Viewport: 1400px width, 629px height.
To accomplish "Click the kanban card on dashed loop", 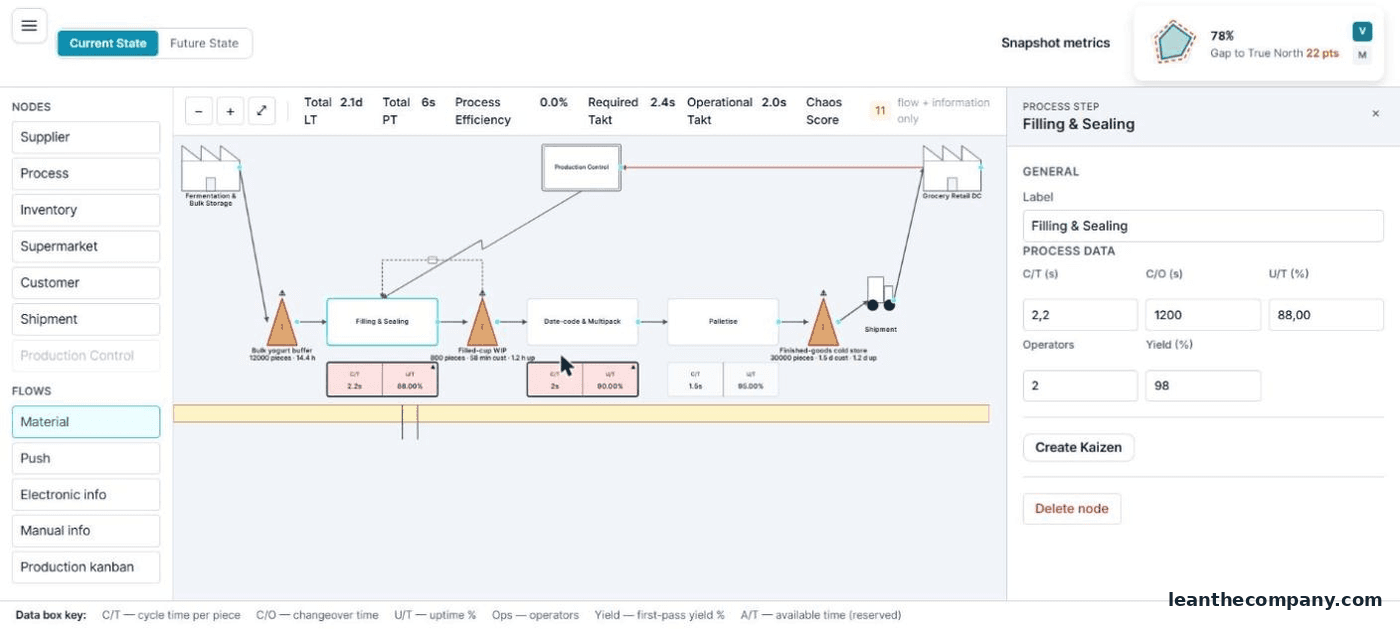I will coord(432,260).
